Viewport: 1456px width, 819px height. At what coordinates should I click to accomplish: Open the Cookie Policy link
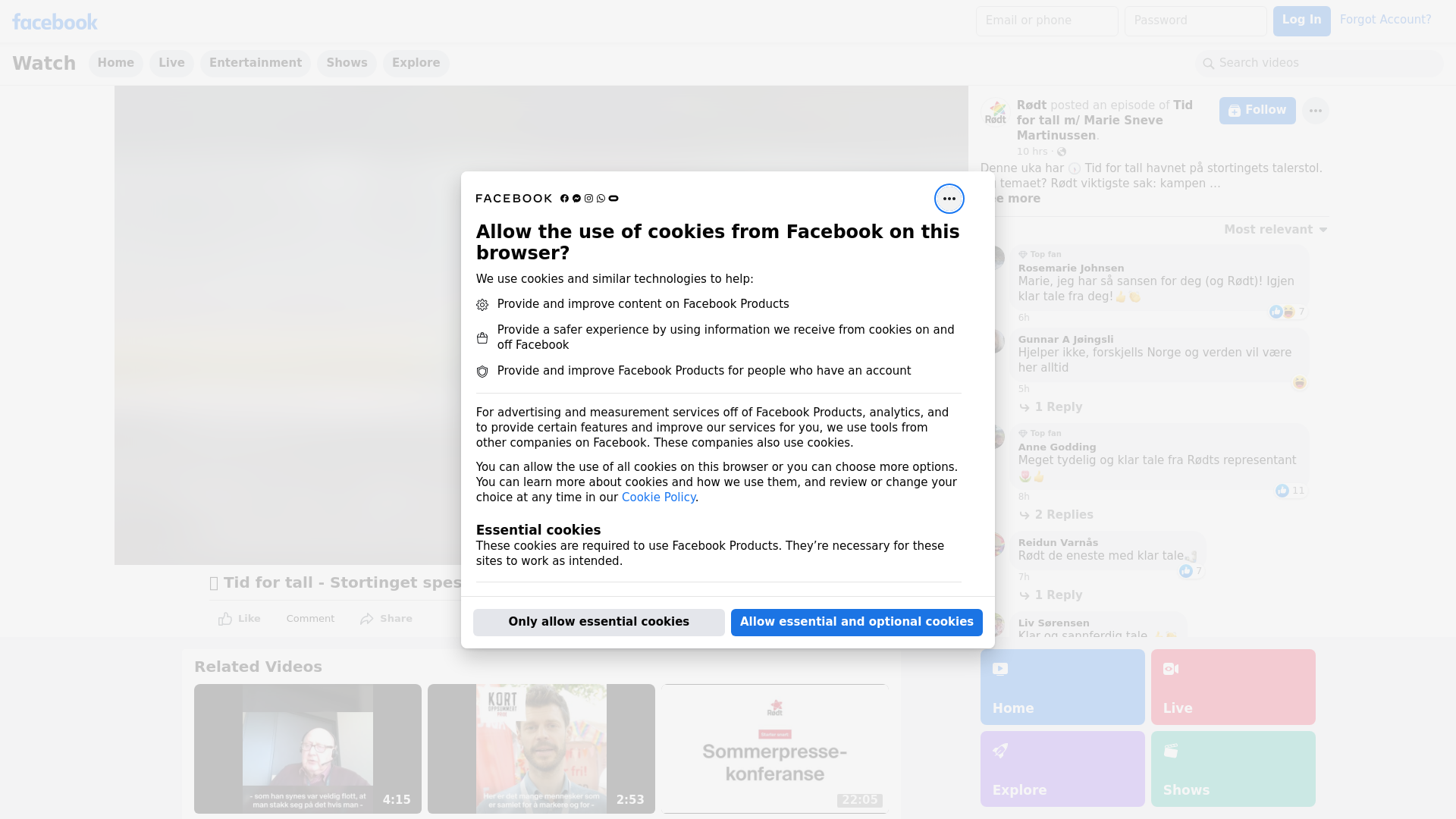[658, 497]
